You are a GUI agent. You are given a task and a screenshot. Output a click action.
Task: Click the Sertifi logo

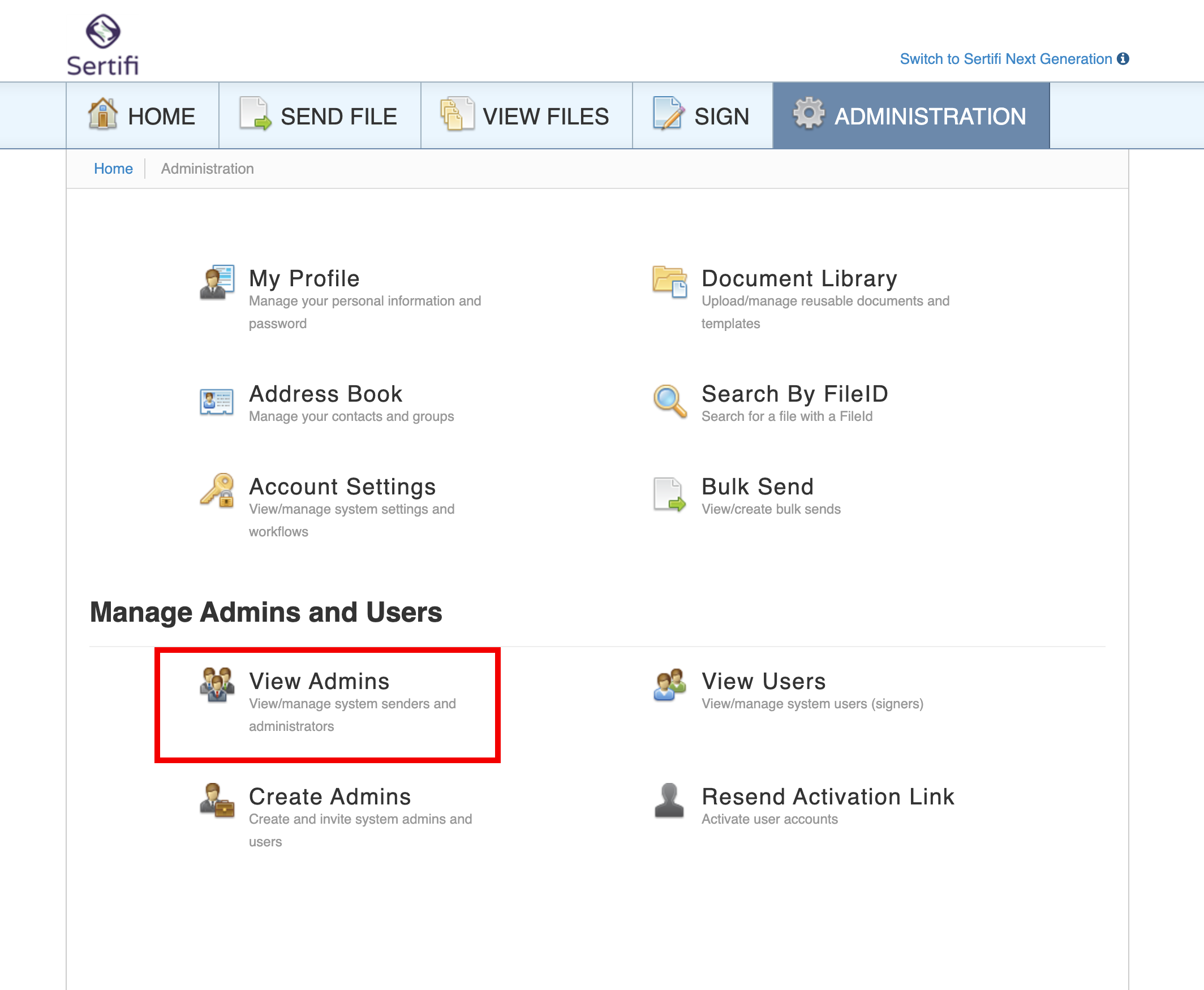pyautogui.click(x=102, y=45)
